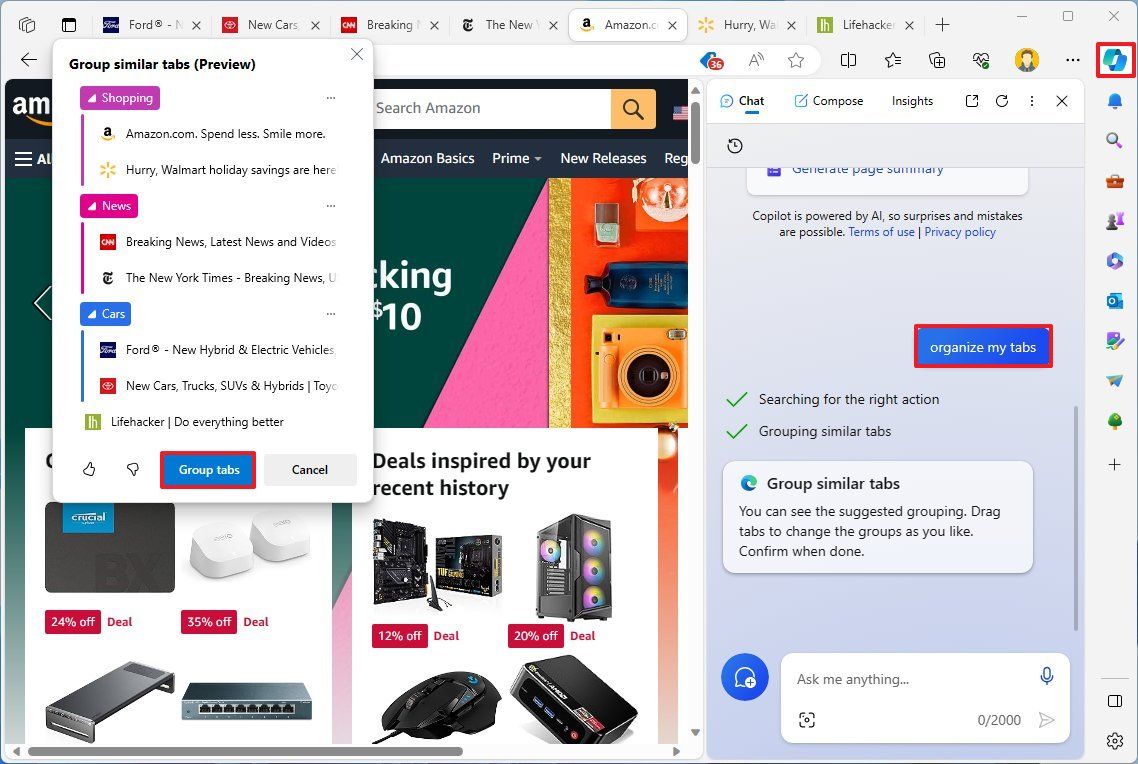The height and width of the screenshot is (764, 1138).
Task: Give thumbs down on the tab grouping
Action: (x=132, y=469)
